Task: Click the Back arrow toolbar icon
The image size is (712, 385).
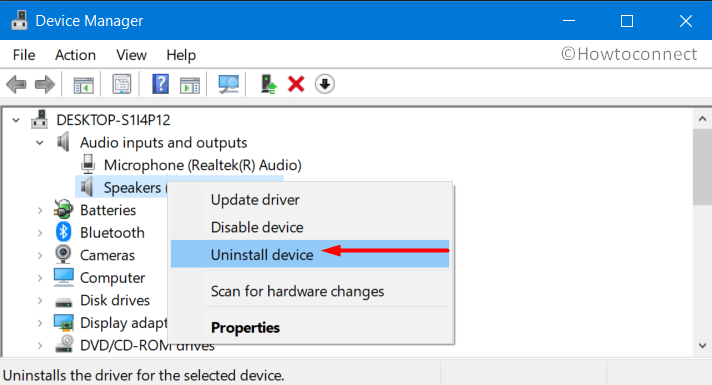Action: click(x=16, y=84)
